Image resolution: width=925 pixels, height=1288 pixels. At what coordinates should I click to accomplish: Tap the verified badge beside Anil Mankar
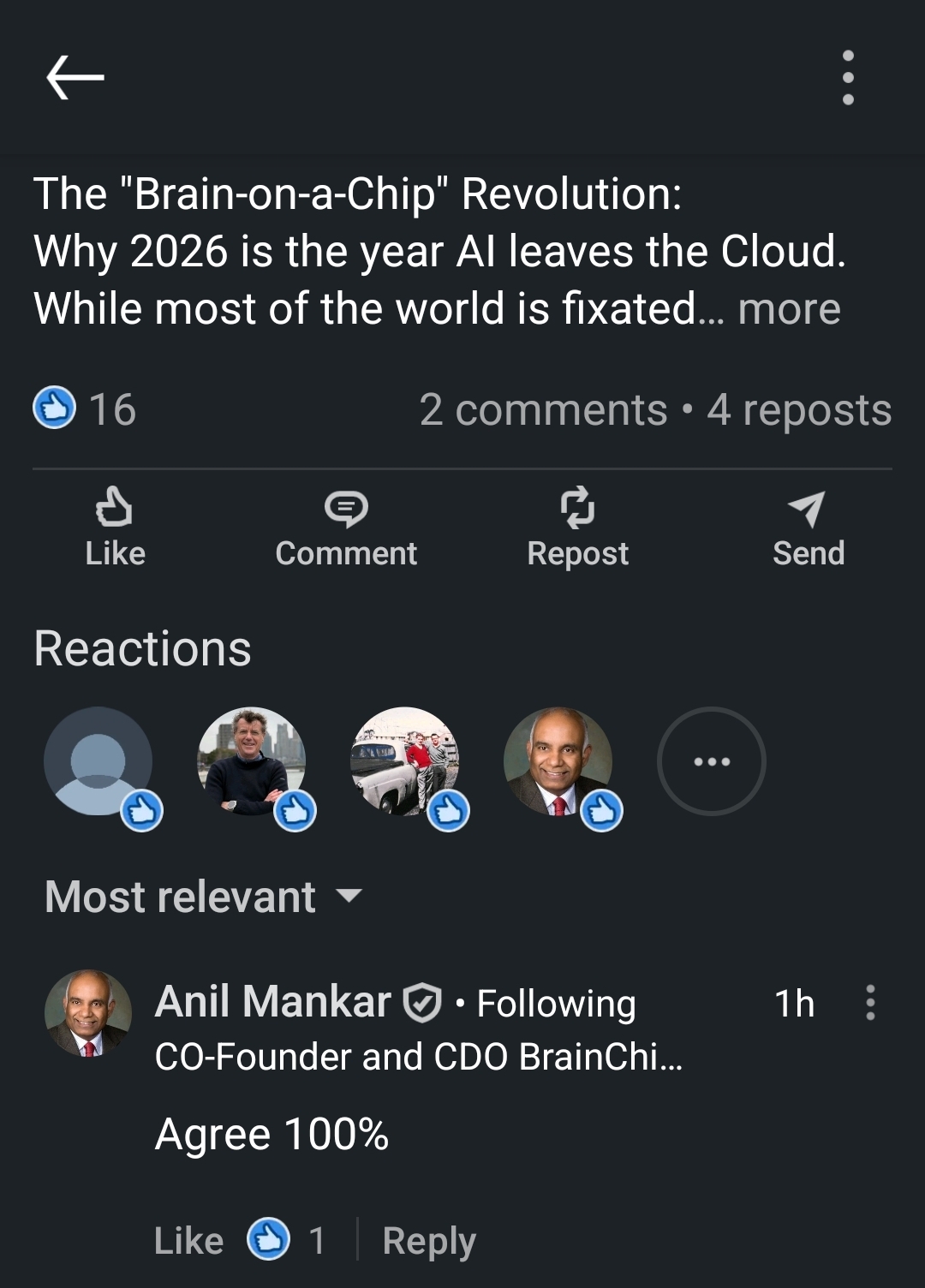422,1003
